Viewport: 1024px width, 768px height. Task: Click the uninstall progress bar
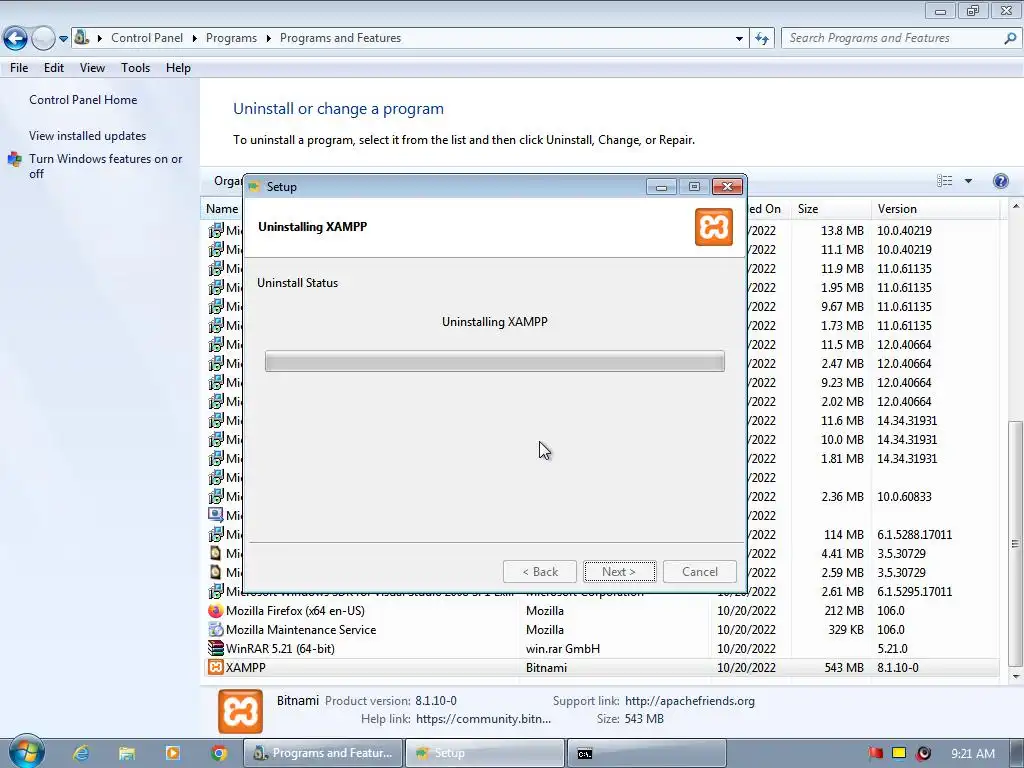click(x=495, y=361)
